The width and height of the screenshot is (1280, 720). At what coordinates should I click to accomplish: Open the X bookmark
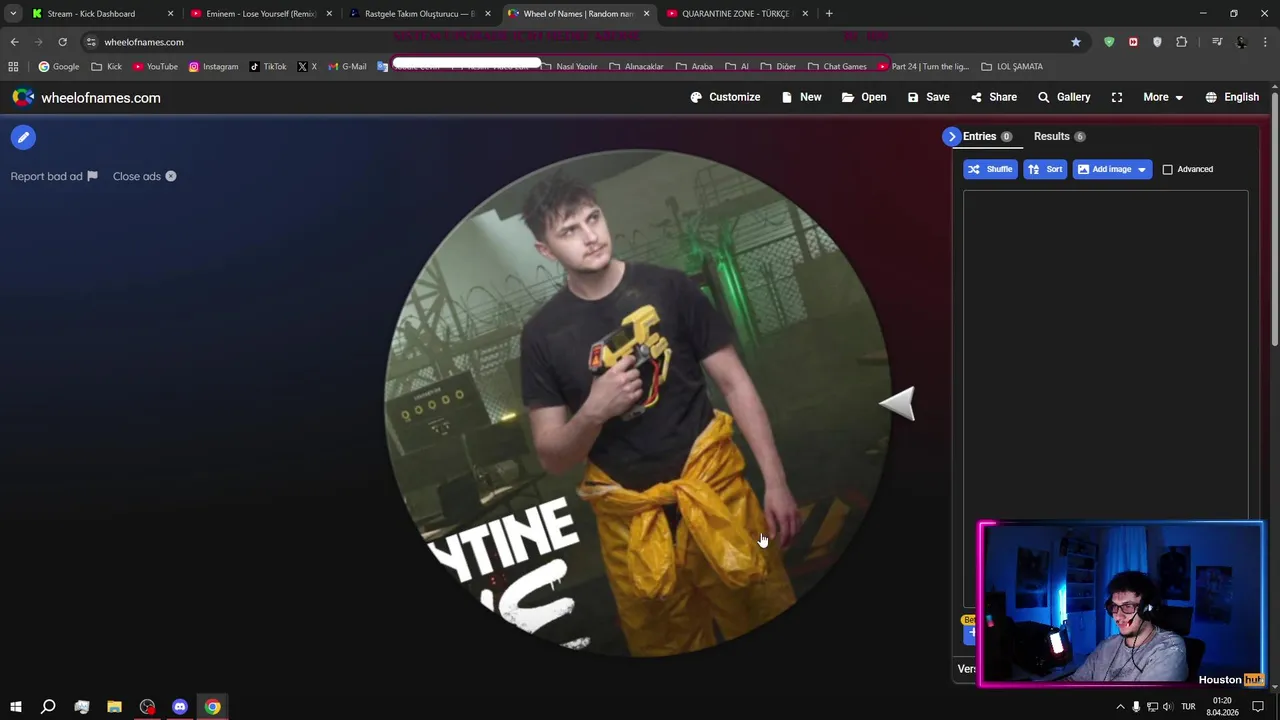(x=307, y=67)
